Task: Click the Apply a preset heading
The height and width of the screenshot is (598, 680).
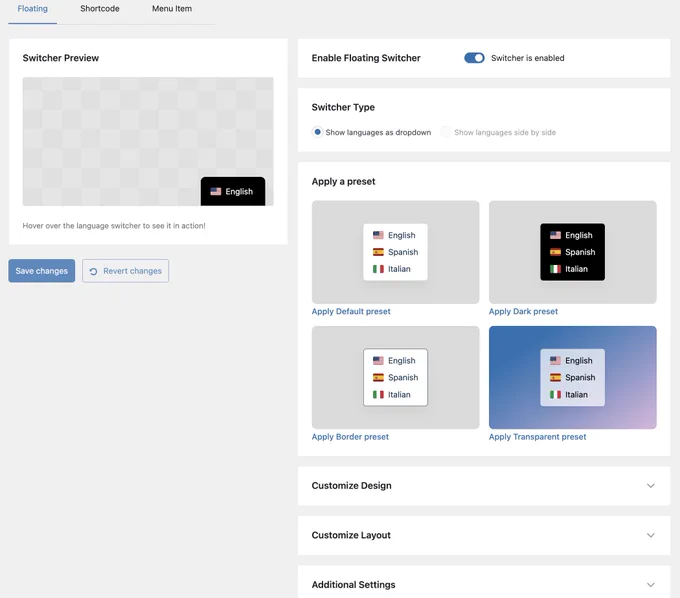Action: (x=343, y=181)
